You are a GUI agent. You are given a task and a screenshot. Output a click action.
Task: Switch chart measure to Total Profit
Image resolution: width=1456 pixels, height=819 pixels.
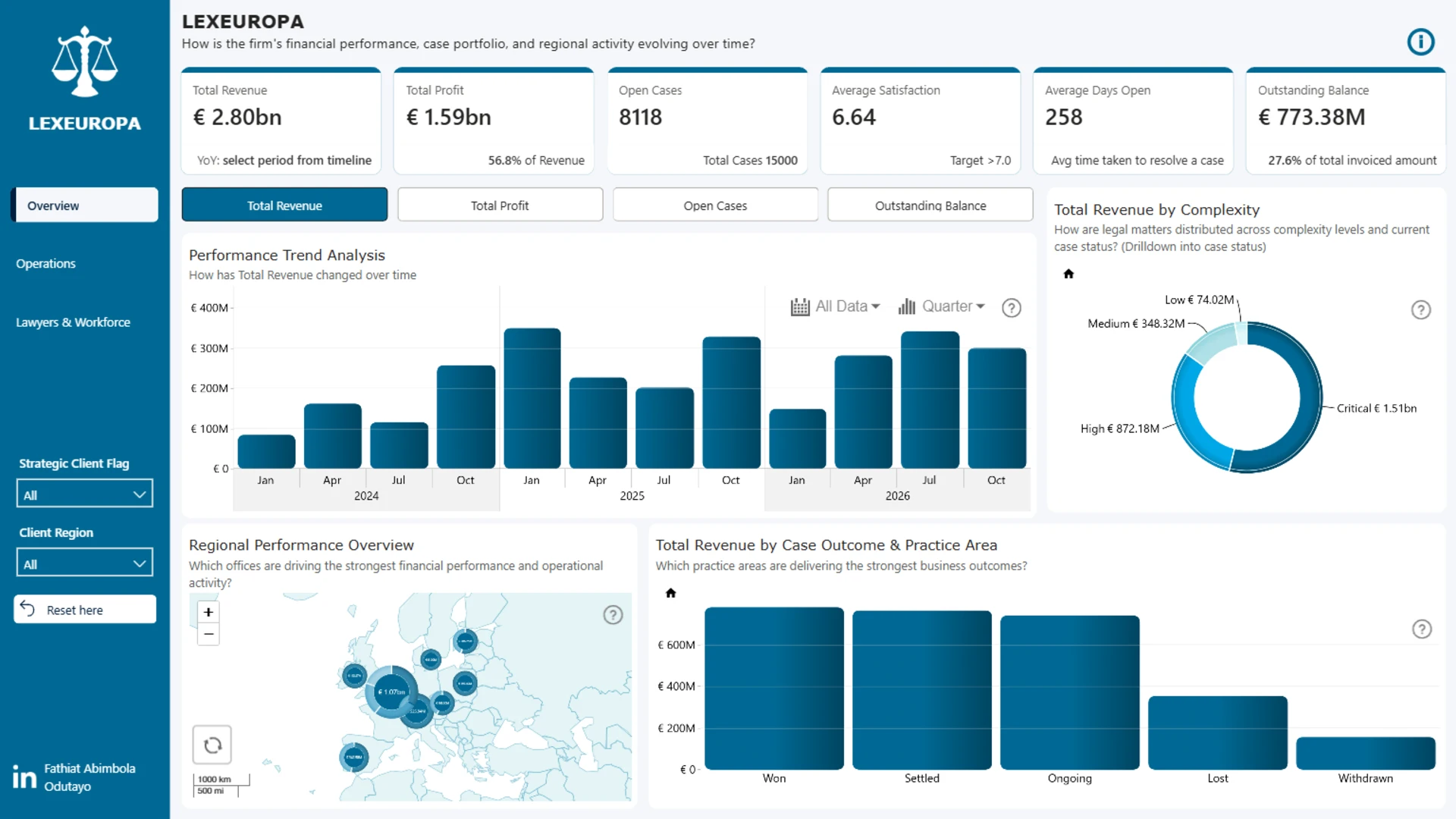coord(500,205)
